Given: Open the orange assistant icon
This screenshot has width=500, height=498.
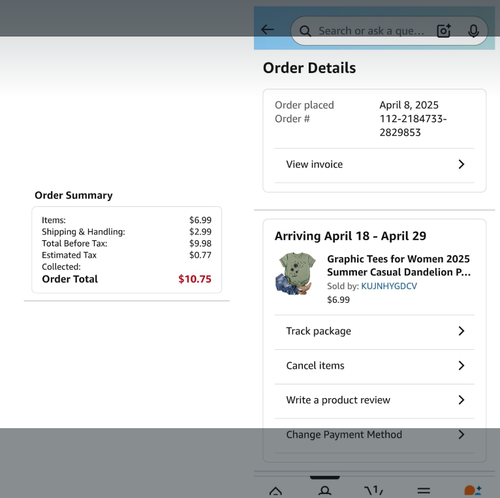Looking at the screenshot, I should pyautogui.click(x=473, y=490).
